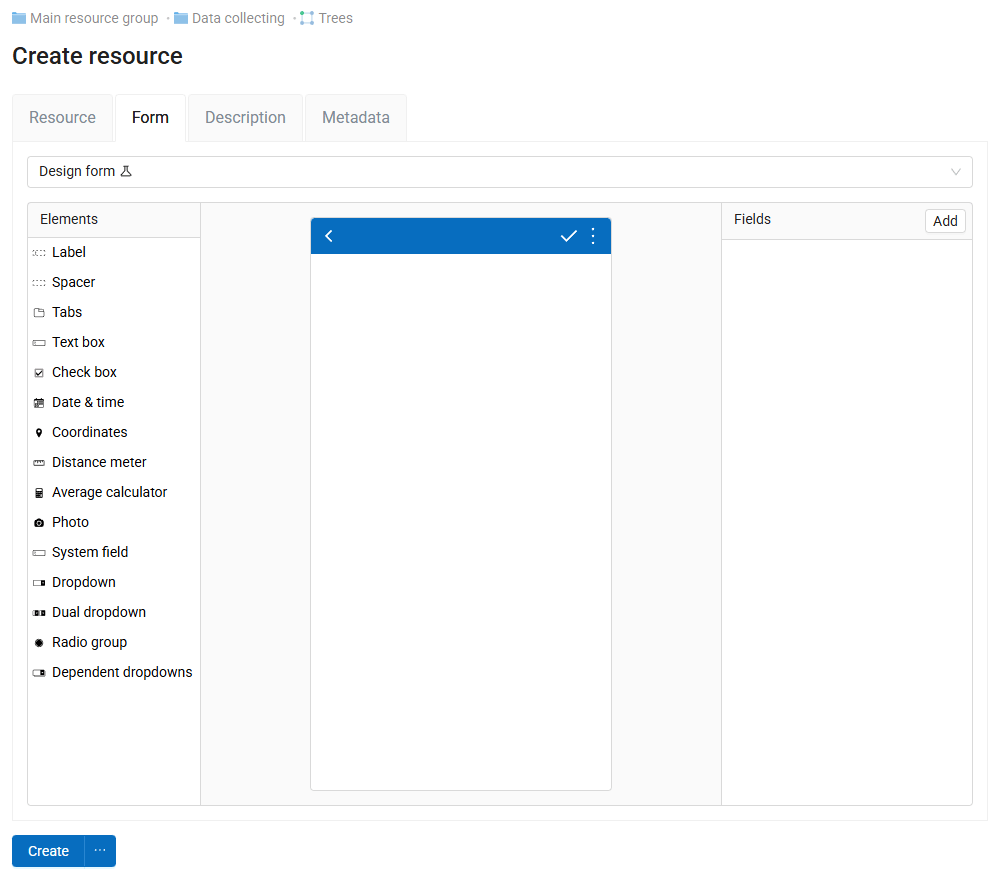
Task: Open the three-dot menu in preview header
Action: tap(593, 236)
